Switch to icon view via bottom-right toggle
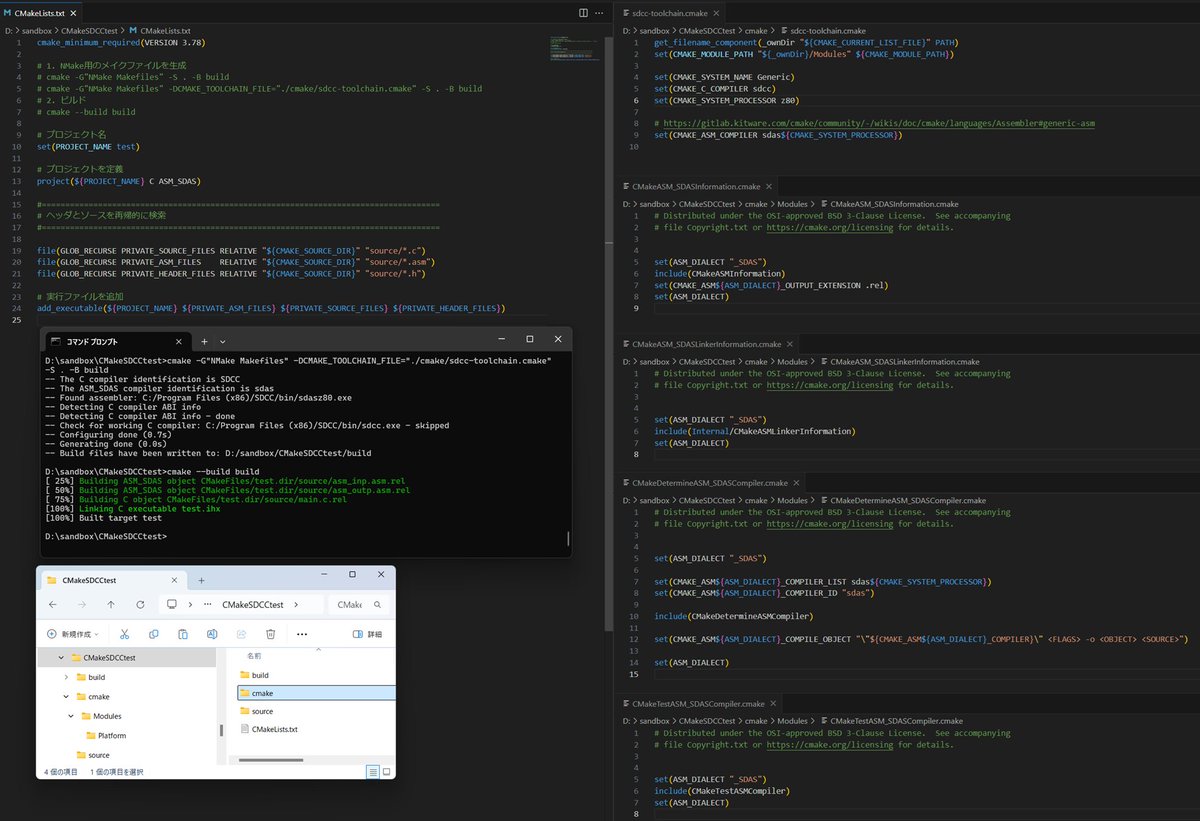 386,771
